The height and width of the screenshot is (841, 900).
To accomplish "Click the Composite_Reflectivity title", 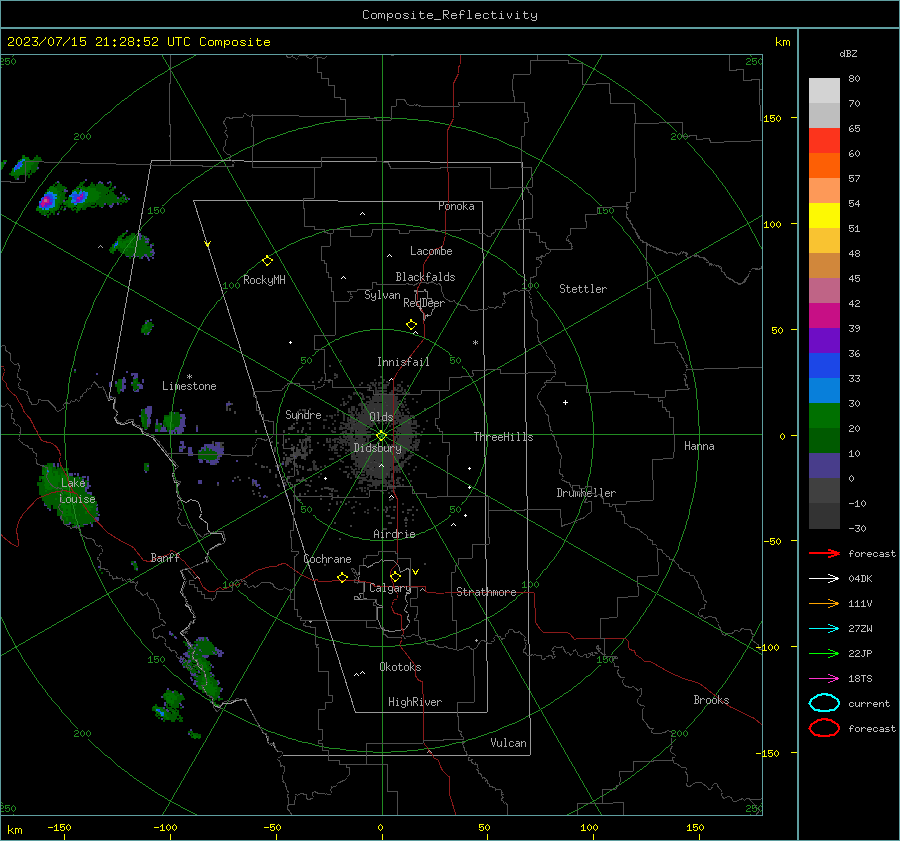I will pos(450,15).
